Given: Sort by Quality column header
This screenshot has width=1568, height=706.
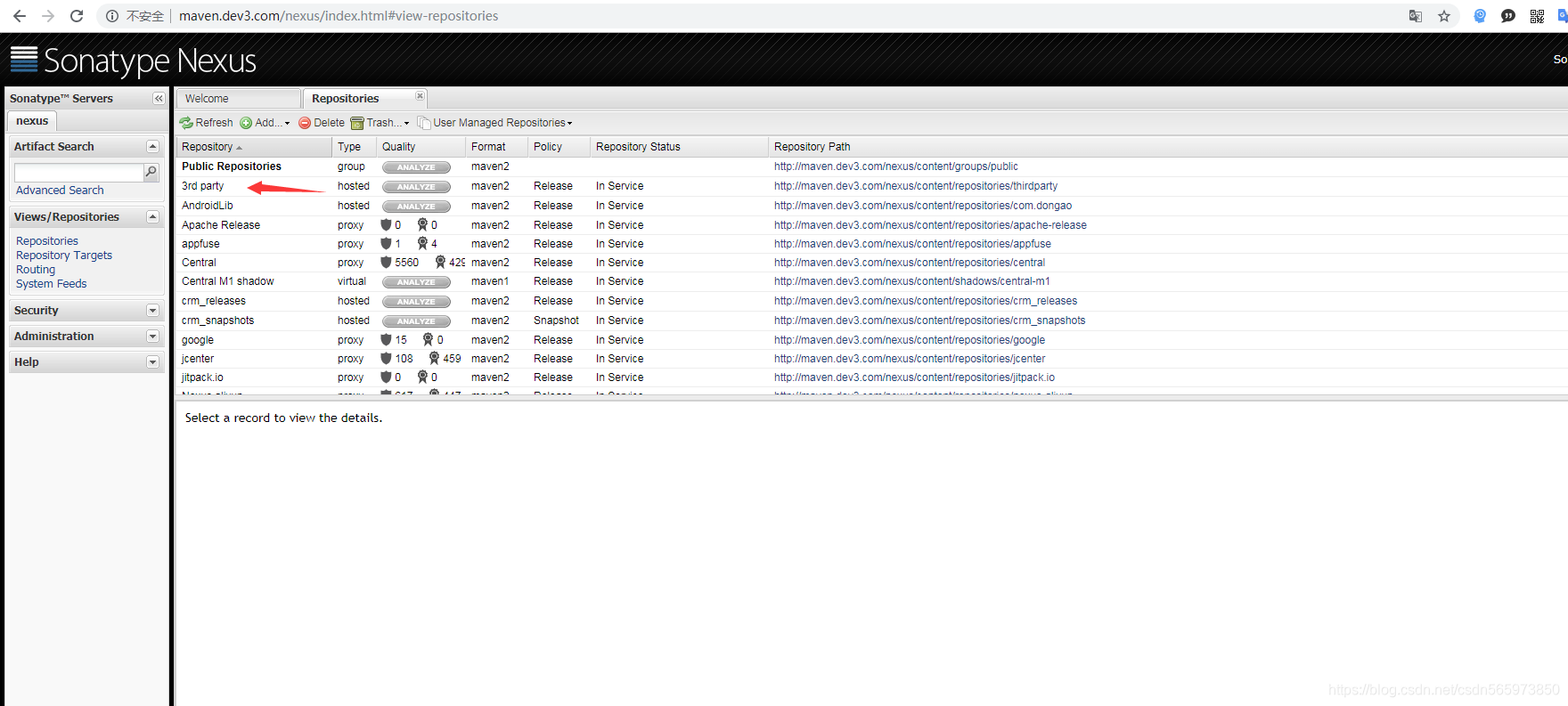Looking at the screenshot, I should [421, 147].
